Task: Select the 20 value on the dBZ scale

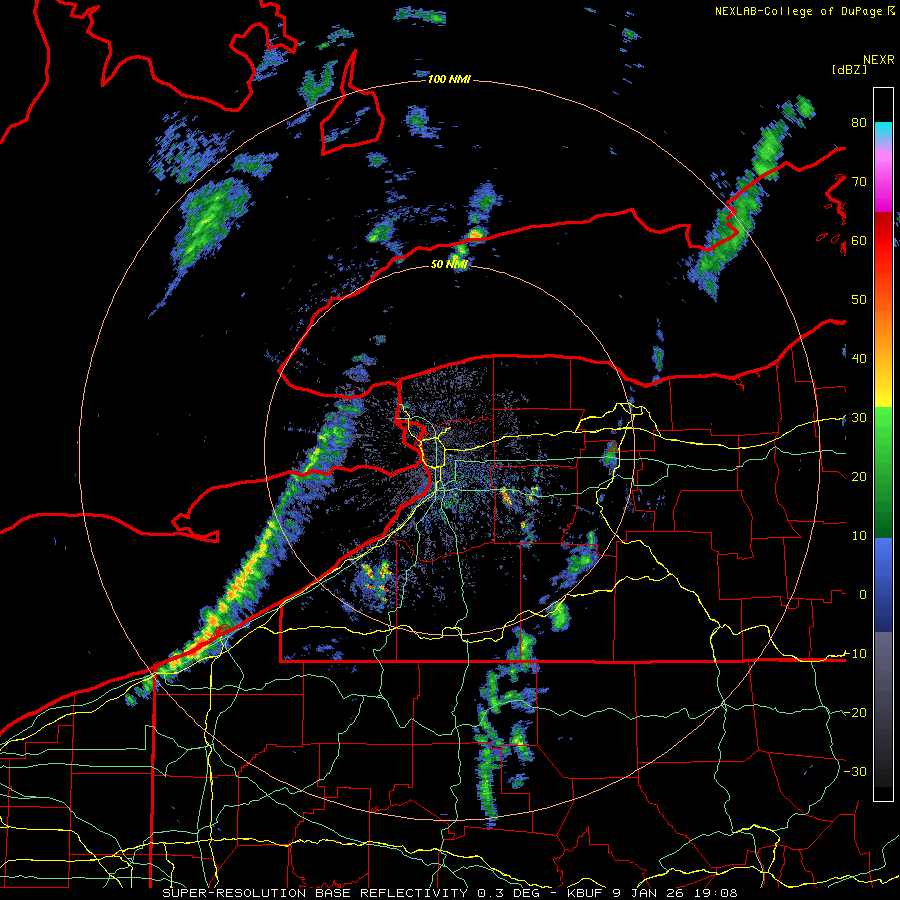Action: (x=859, y=476)
